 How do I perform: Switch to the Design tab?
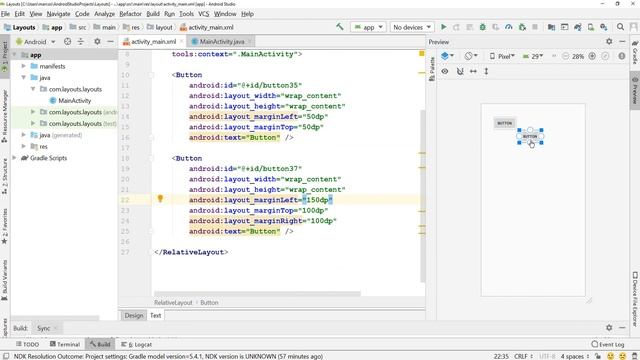point(134,315)
